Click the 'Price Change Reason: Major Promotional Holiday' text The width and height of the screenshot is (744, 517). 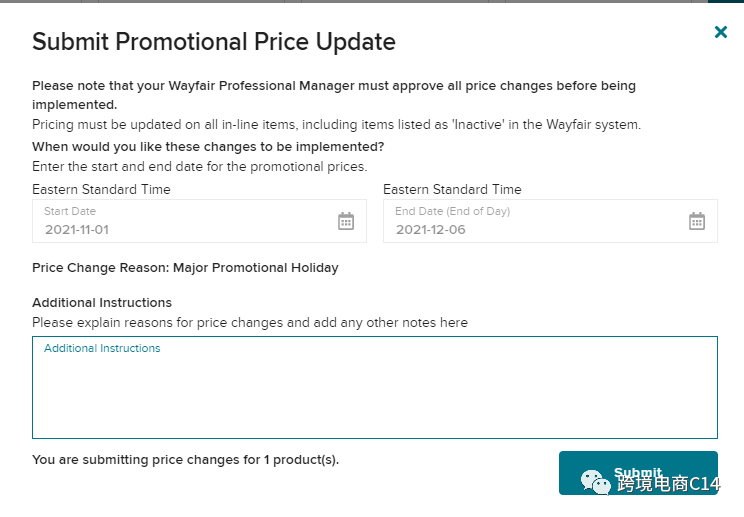185,268
